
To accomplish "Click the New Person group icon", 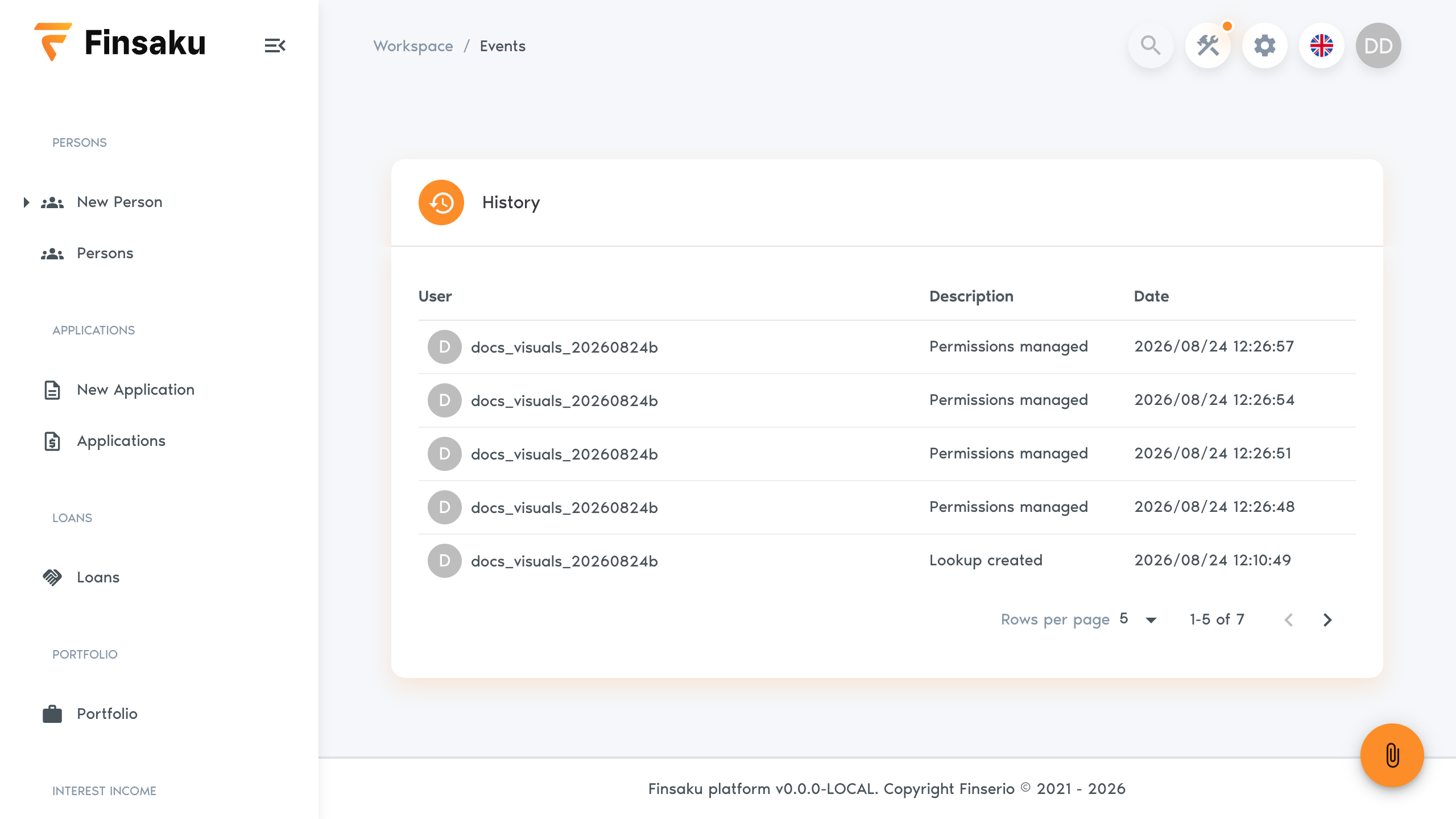I will pos(52,202).
